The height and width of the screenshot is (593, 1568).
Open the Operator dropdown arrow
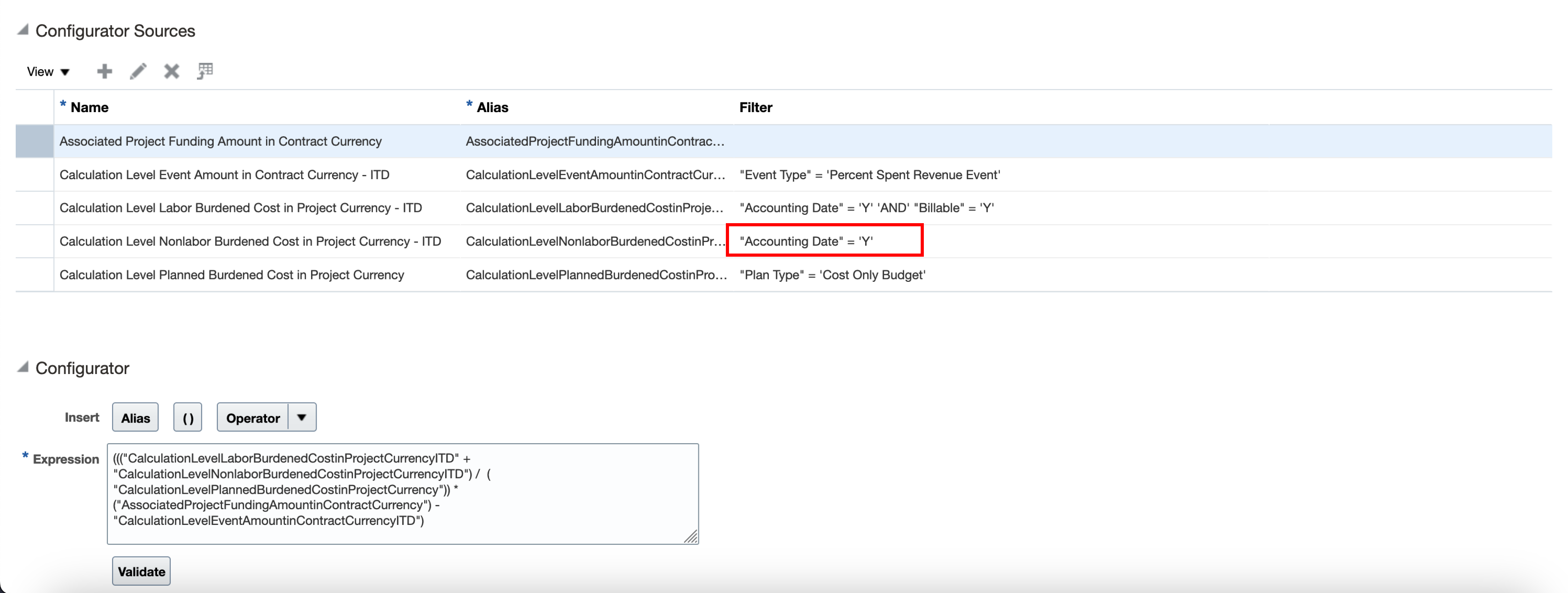[x=302, y=418]
